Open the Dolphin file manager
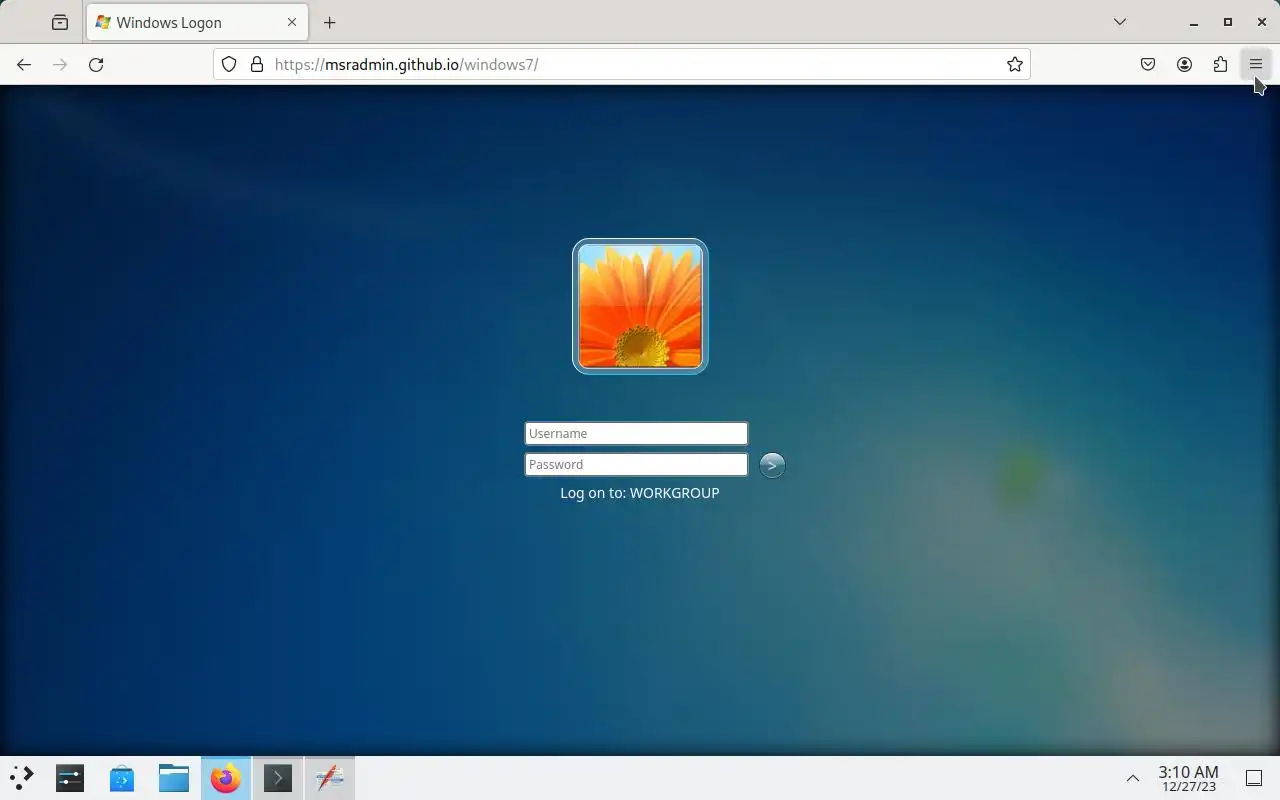Viewport: 1280px width, 800px height. tap(174, 778)
